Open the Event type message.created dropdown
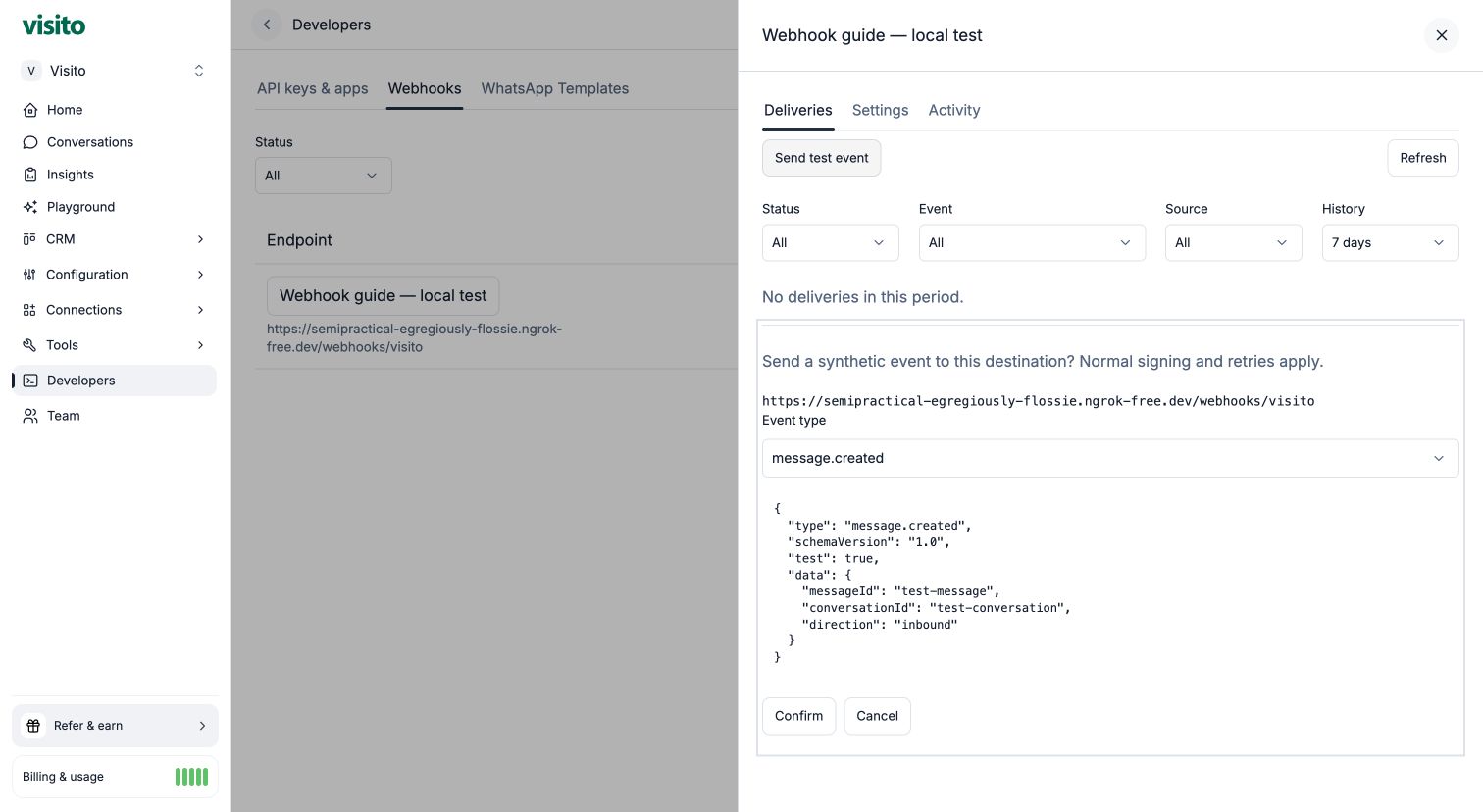Image resolution: width=1483 pixels, height=812 pixels. (x=1110, y=458)
